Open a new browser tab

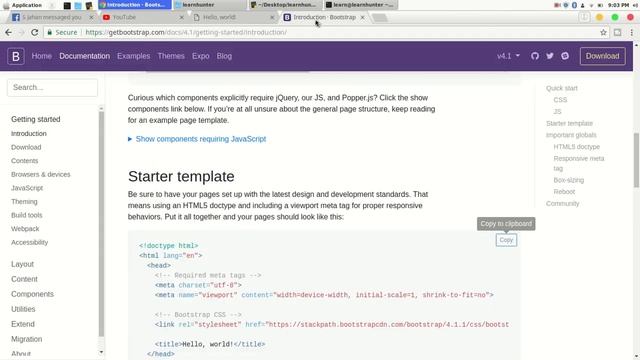[380, 18]
